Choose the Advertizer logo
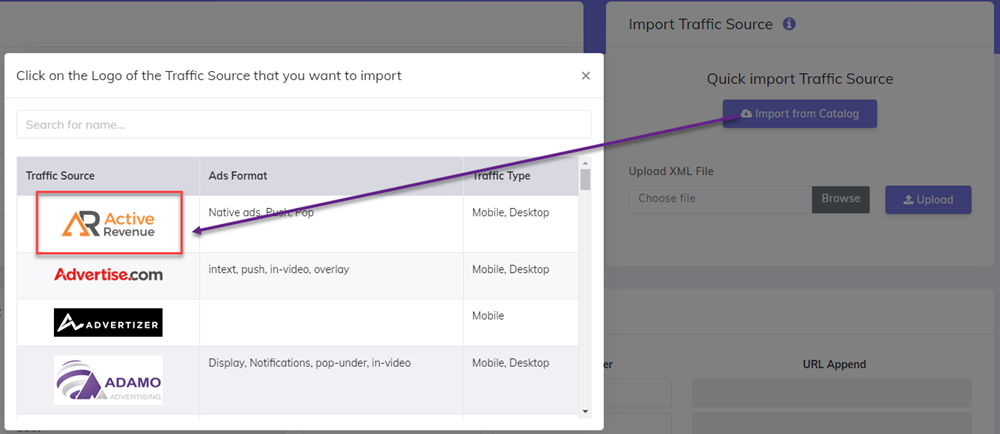Viewport: 1000px width, 434px height. (x=108, y=322)
